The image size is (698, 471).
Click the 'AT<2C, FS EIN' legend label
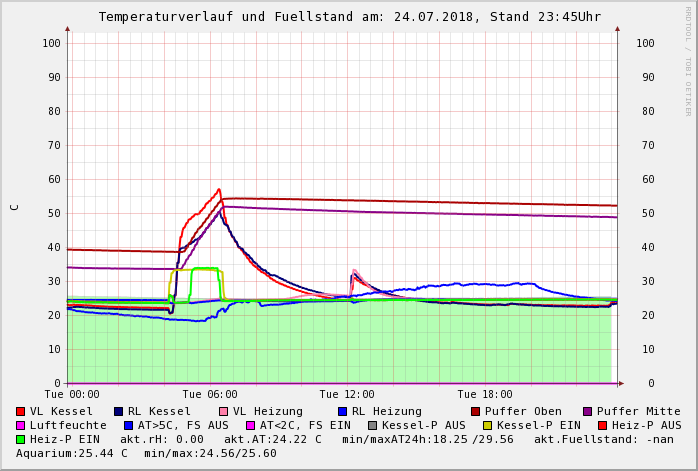click(x=305, y=426)
